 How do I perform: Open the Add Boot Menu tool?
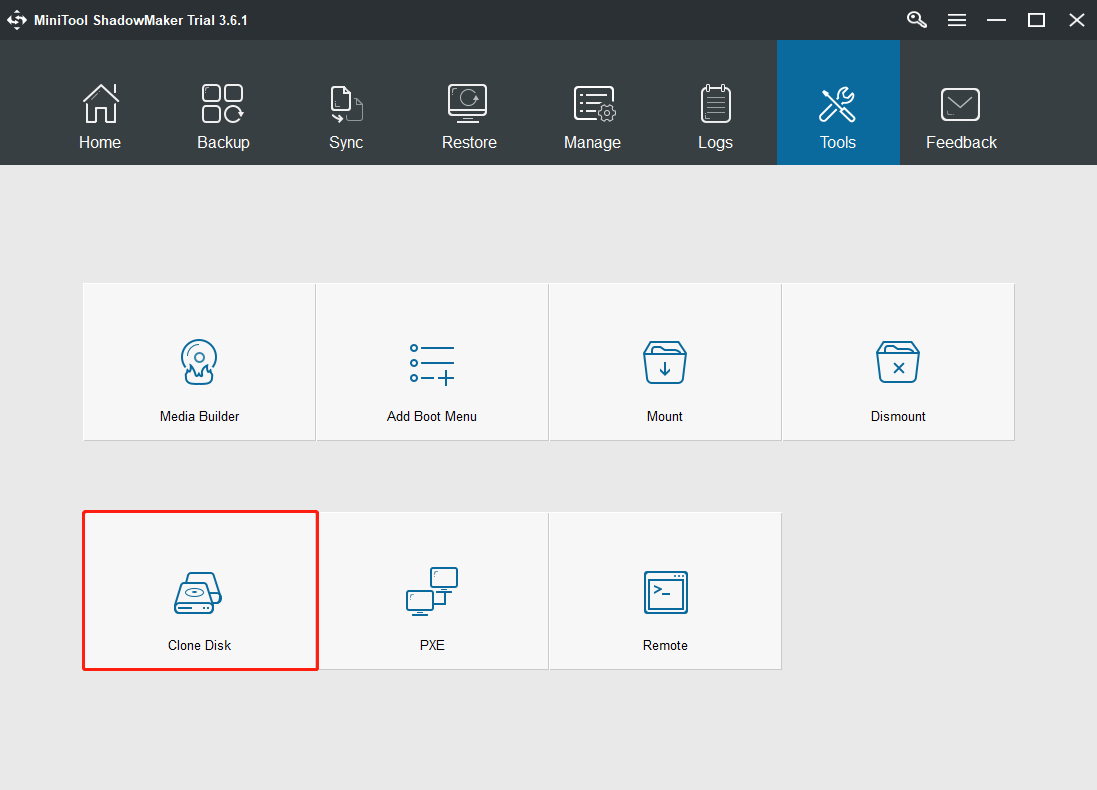(x=432, y=362)
